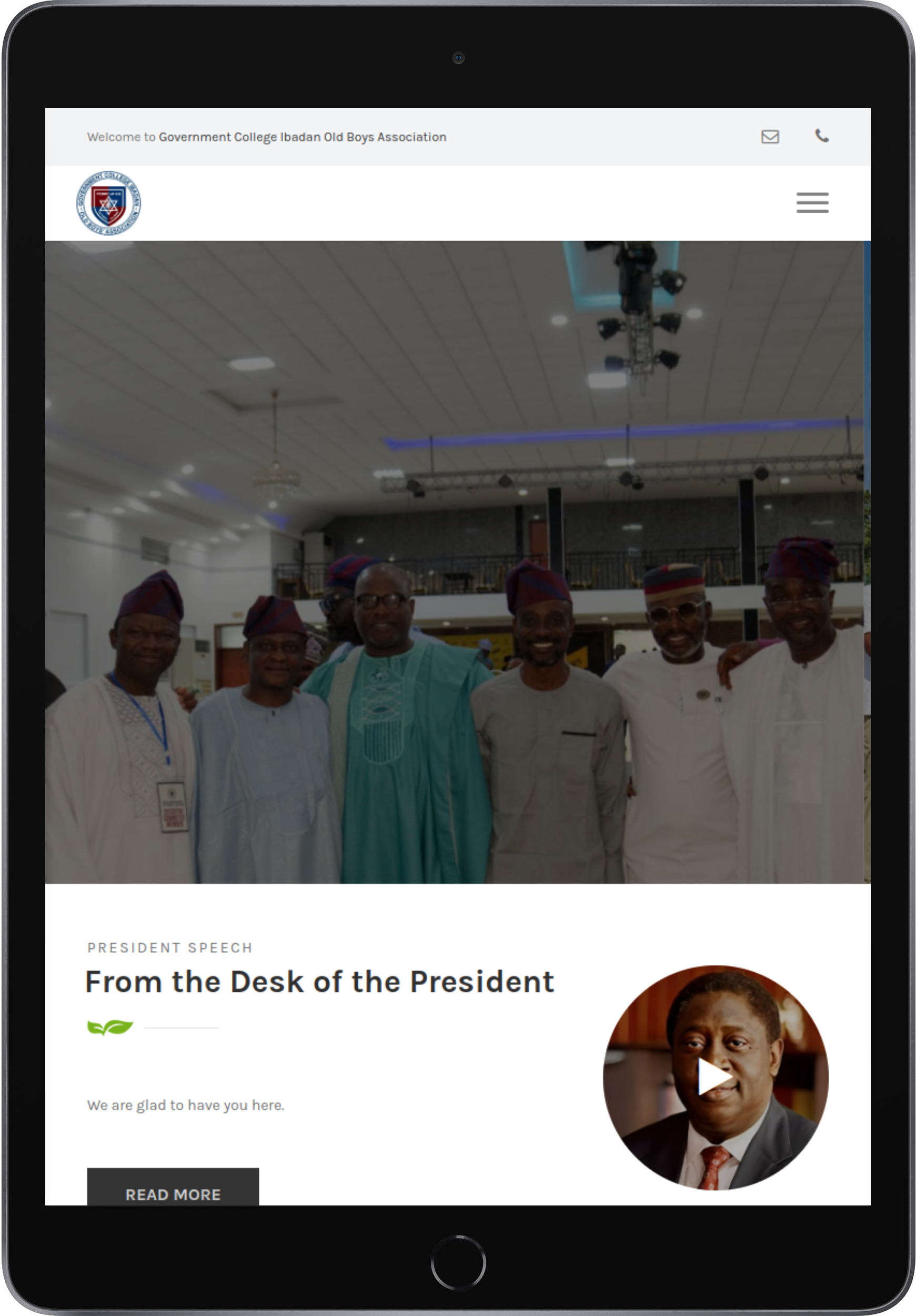Open the hamburger navigation menu

tap(812, 203)
